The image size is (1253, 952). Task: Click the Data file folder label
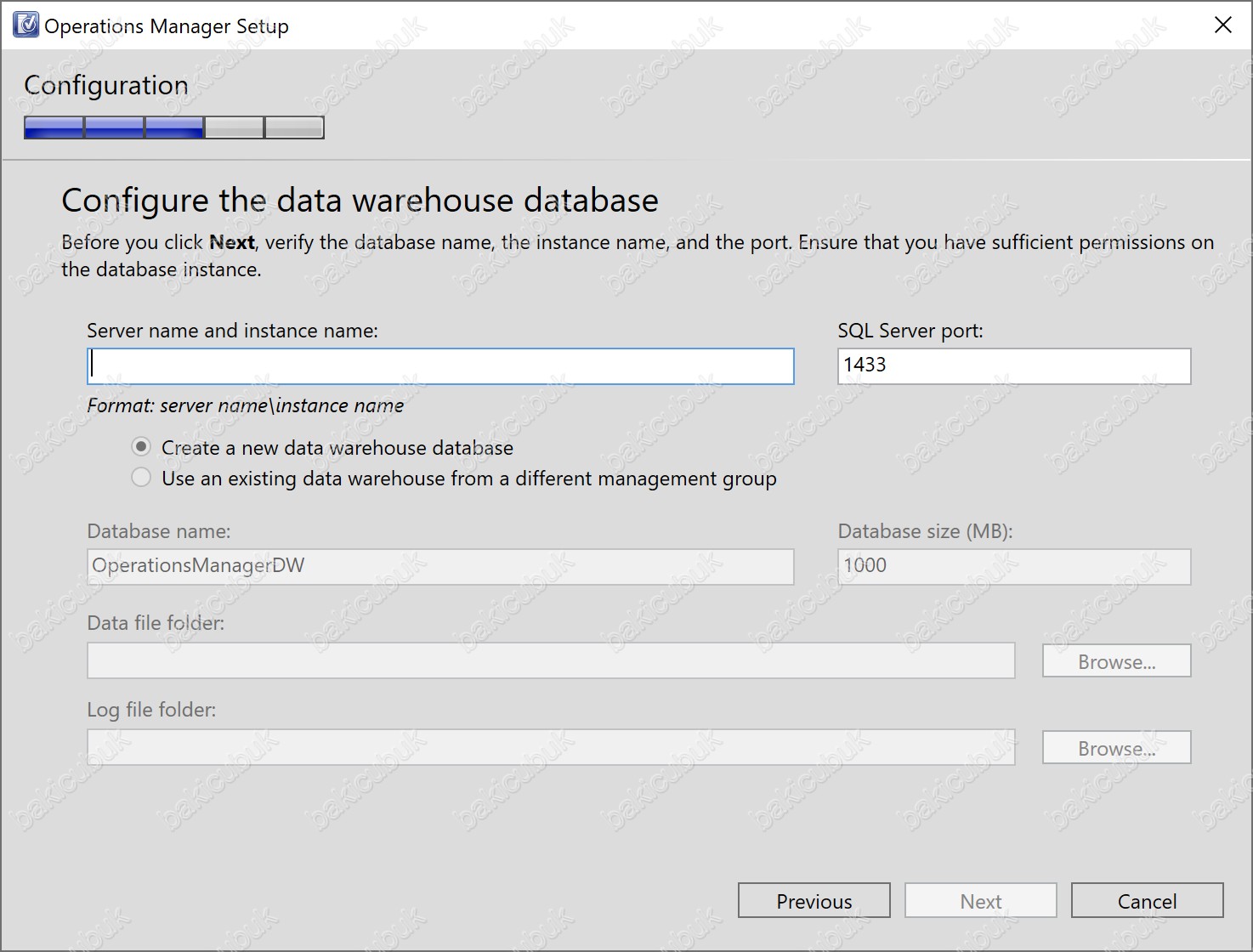156,623
